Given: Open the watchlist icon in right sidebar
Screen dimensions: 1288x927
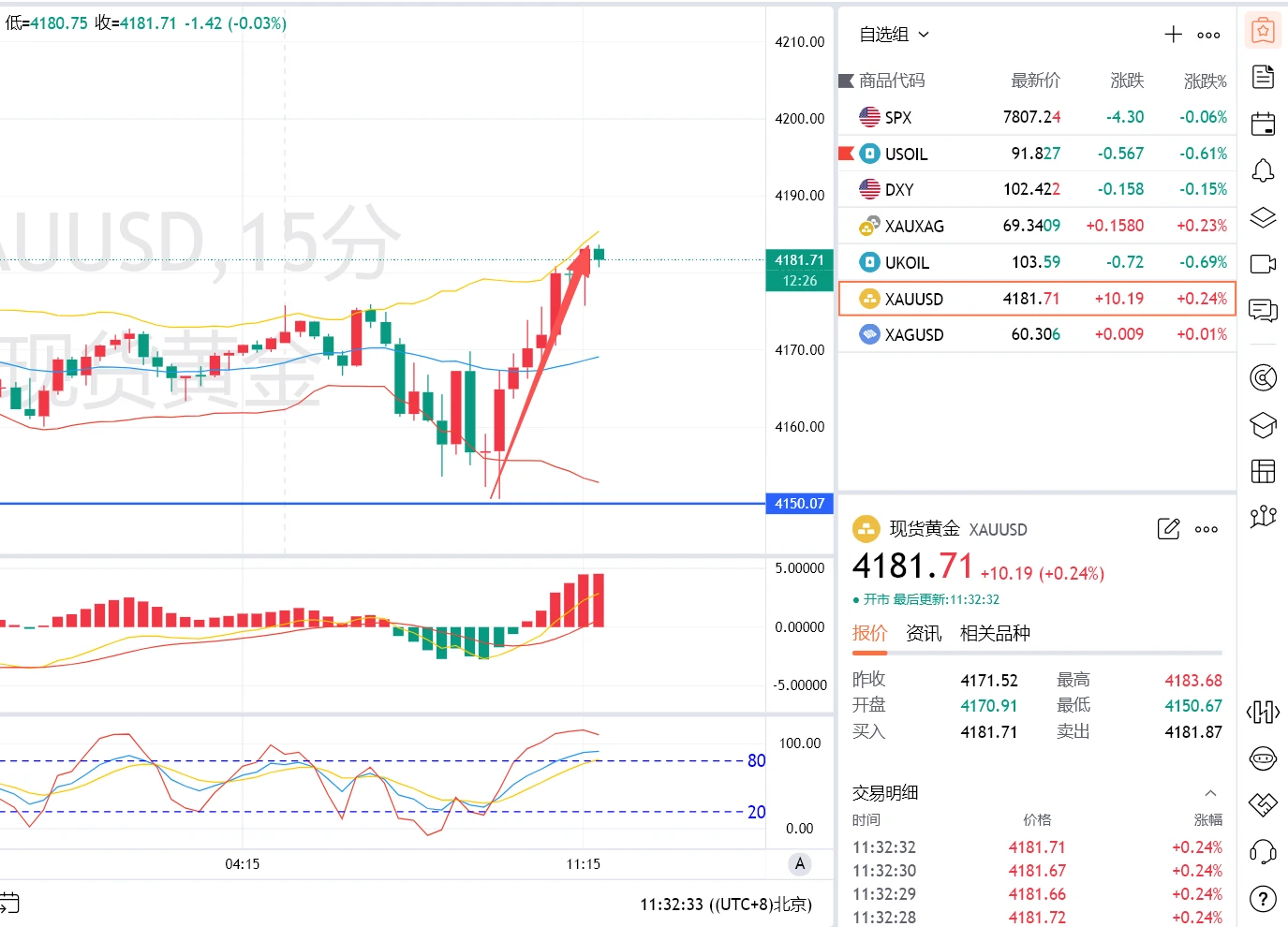Looking at the screenshot, I should click(x=1263, y=31).
